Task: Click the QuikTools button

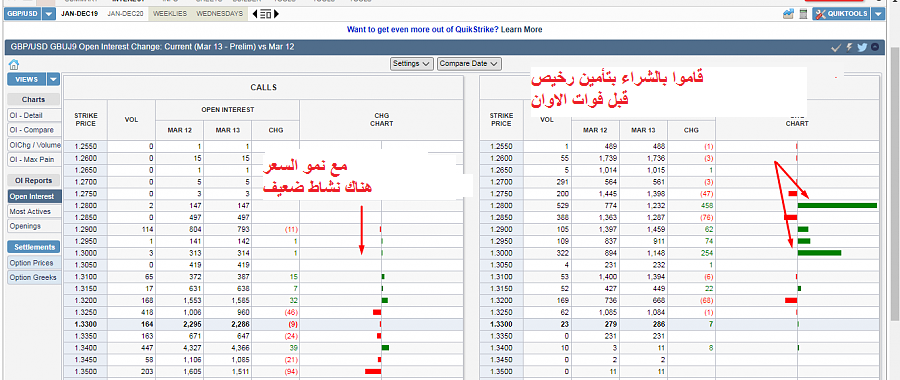Action: tap(841, 14)
